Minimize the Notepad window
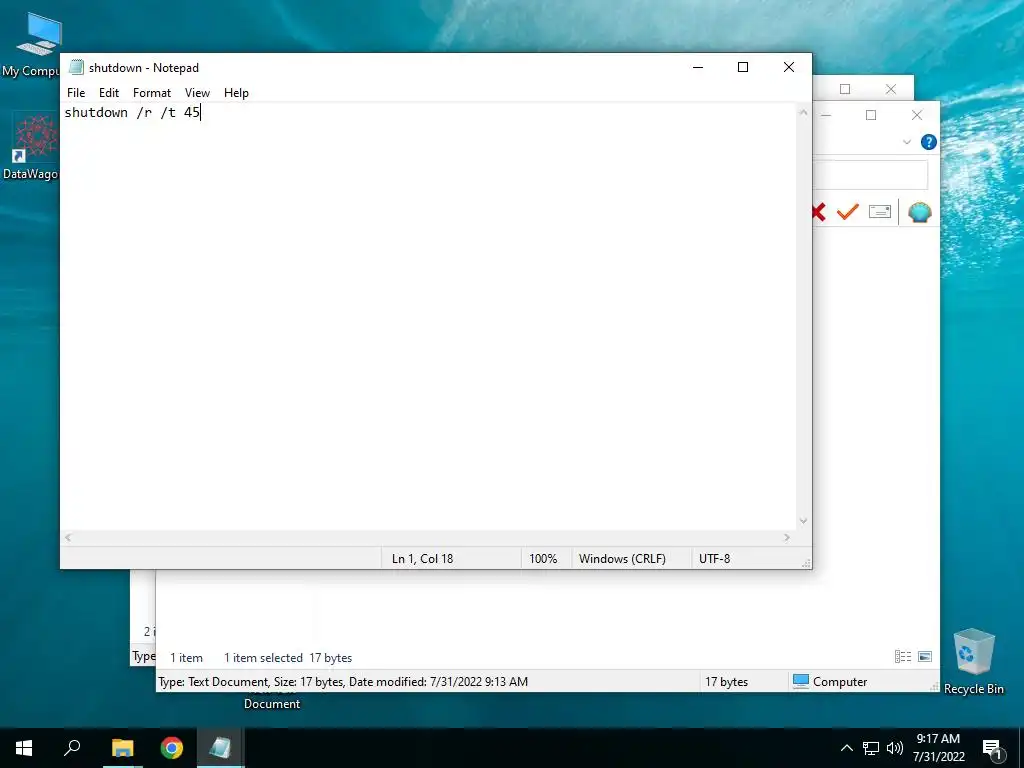Image resolution: width=1024 pixels, height=768 pixels. point(698,67)
